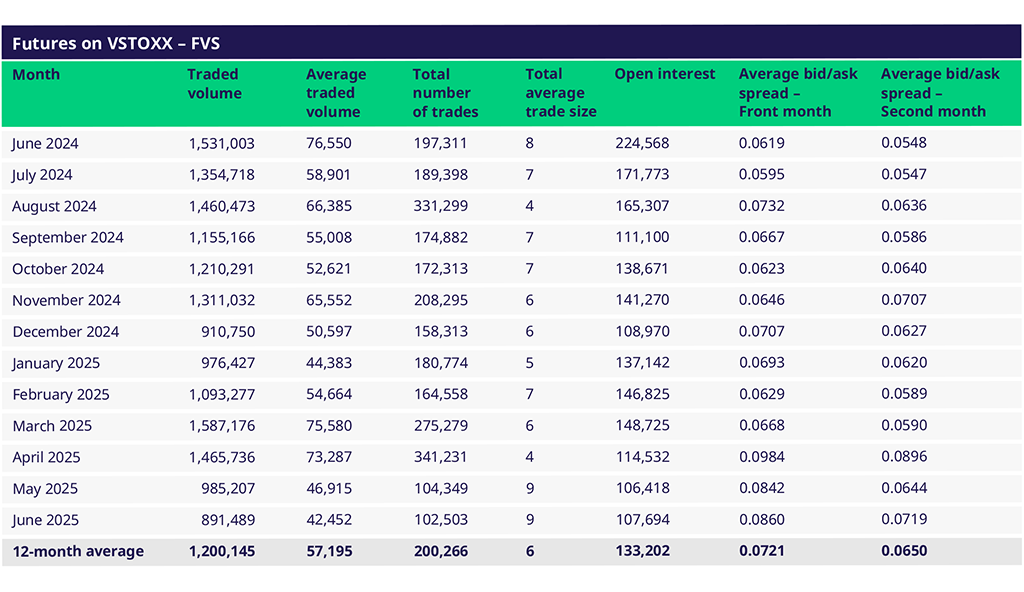The height and width of the screenshot is (592, 1024).
Task: Select 12-month average open interest 133,202
Action: (x=642, y=551)
